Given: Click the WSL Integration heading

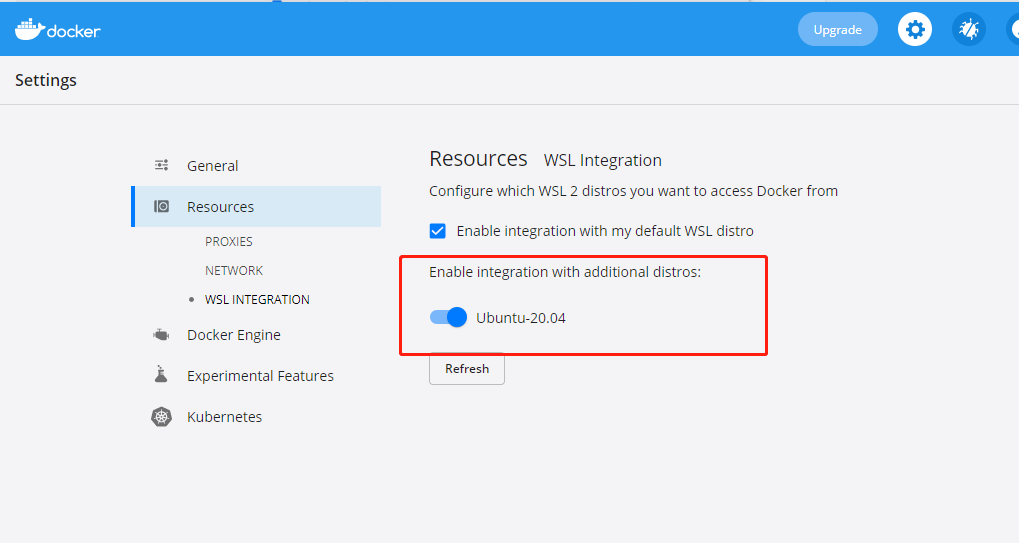Looking at the screenshot, I should 602,160.
